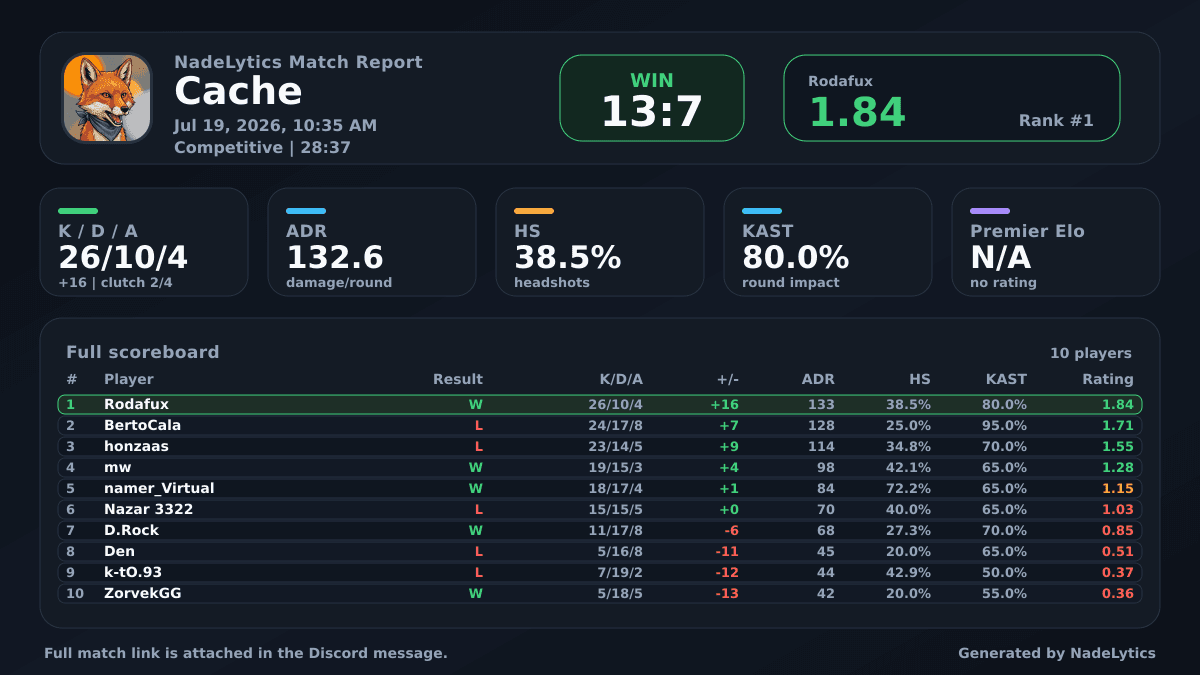Select player namer_Virtual in scoreboard
Viewport: 1200px width, 675px height.
(159, 489)
